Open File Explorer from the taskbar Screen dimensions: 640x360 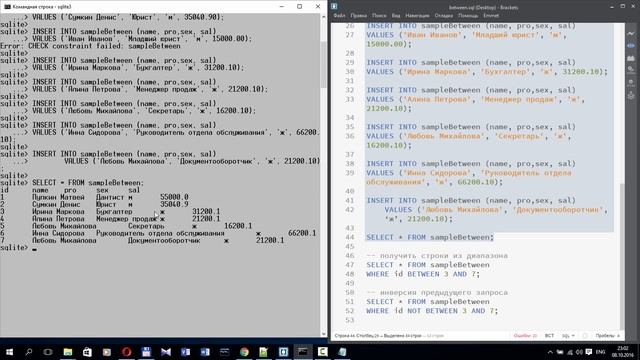pyautogui.click(x=68, y=352)
